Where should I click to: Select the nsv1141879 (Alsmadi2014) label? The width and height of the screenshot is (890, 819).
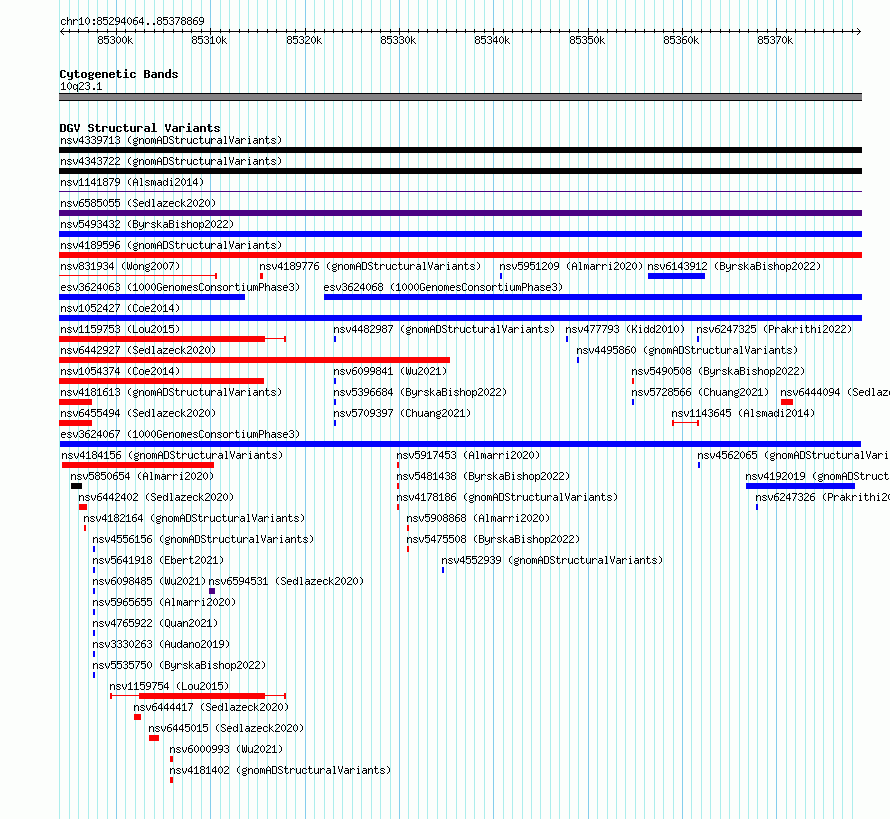(x=132, y=182)
